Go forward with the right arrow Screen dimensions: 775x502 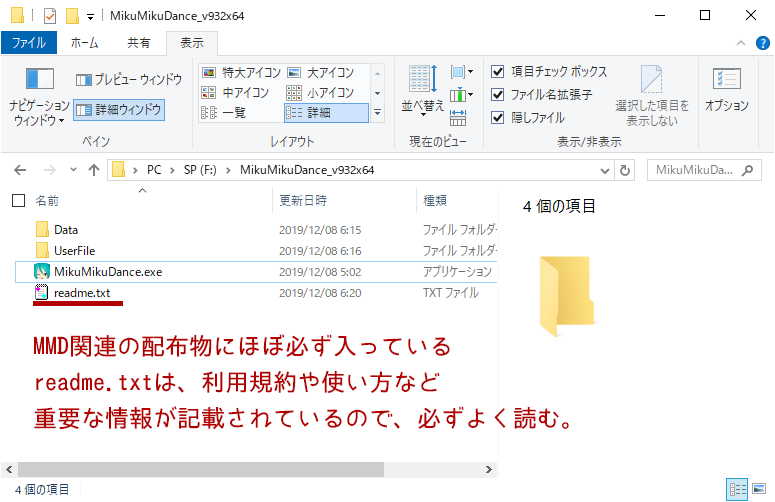pos(50,170)
